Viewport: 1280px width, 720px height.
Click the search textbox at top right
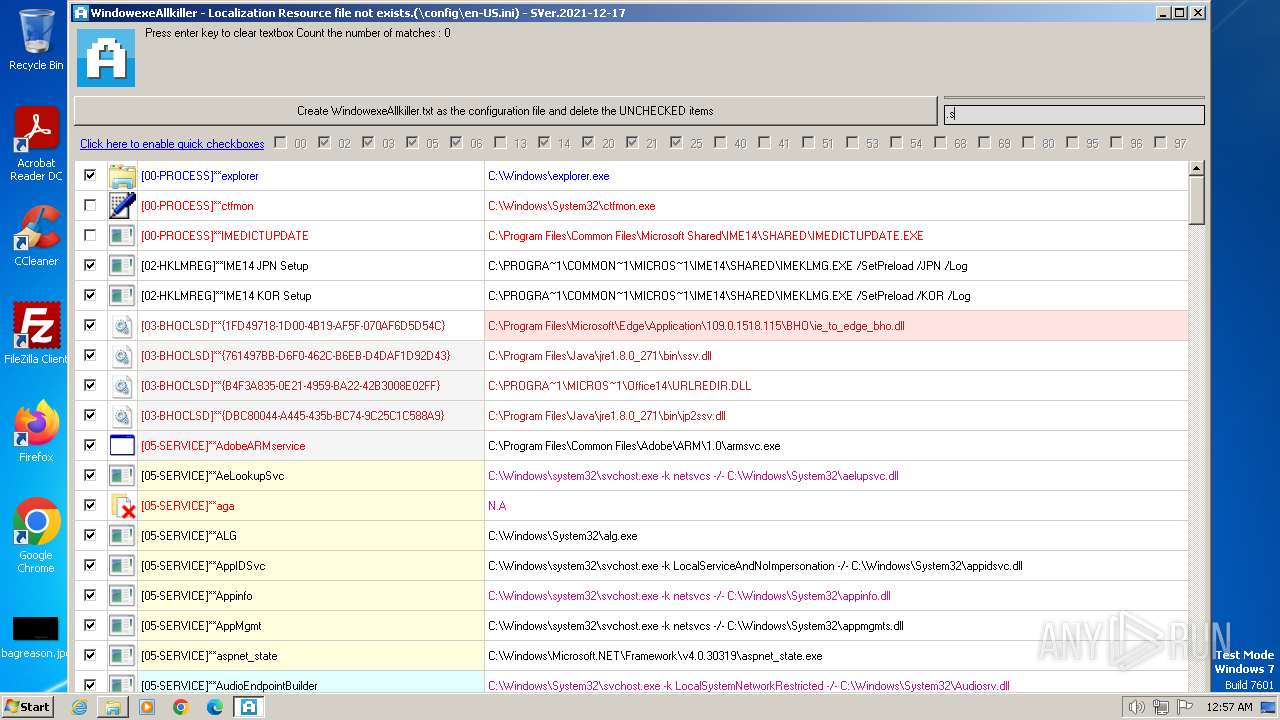click(x=1074, y=115)
